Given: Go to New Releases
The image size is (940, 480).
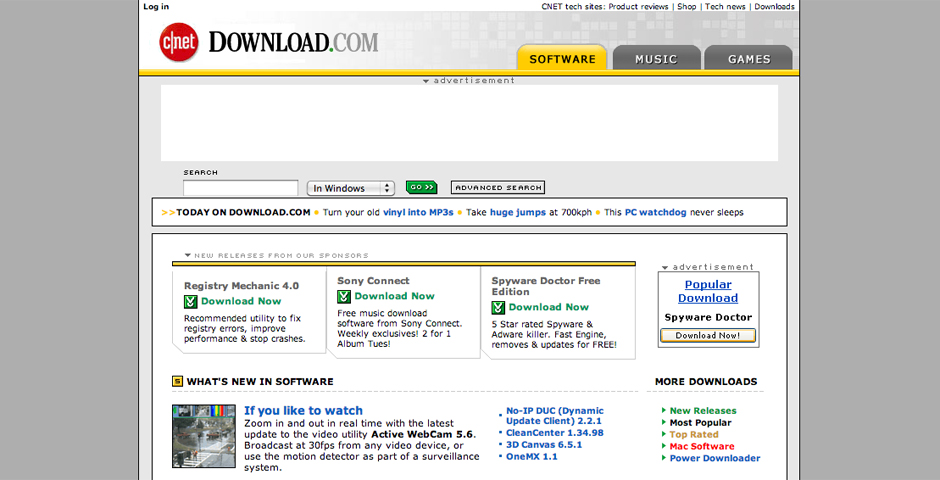Looking at the screenshot, I should pyautogui.click(x=703, y=410).
